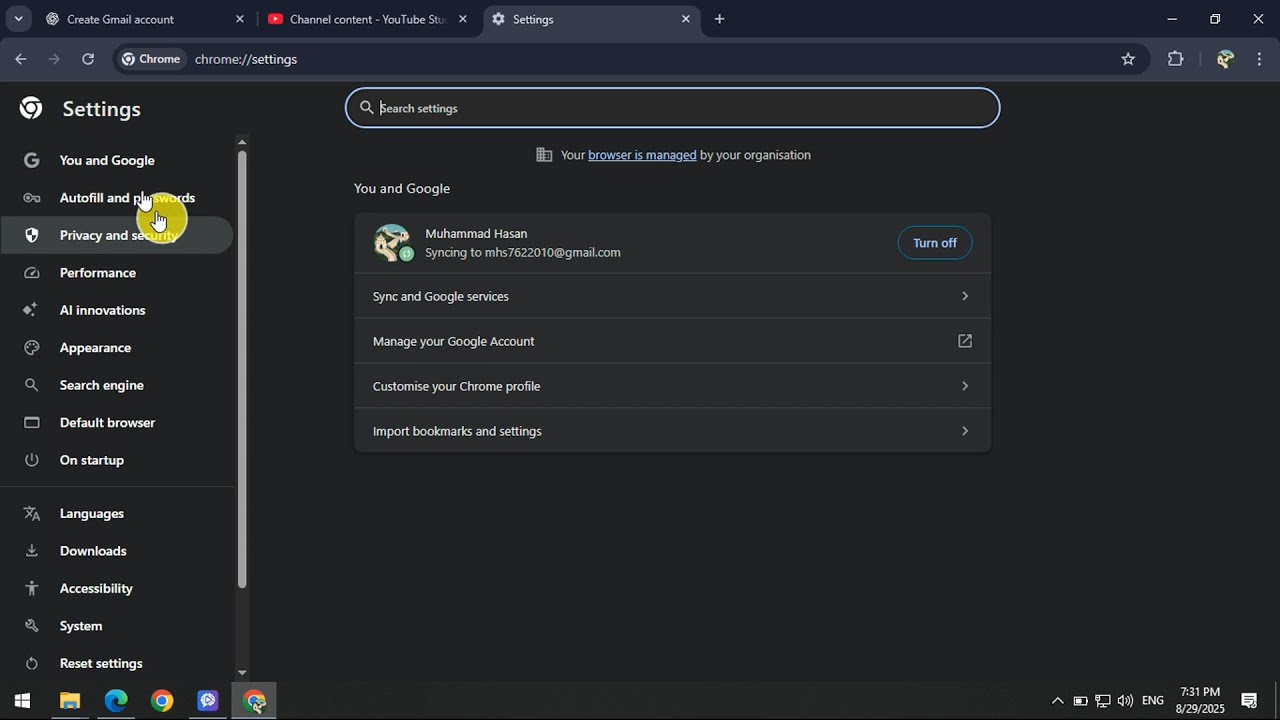Click the sidebar scrollbar down arrow
Image resolution: width=1280 pixels, height=720 pixels.
click(x=242, y=673)
